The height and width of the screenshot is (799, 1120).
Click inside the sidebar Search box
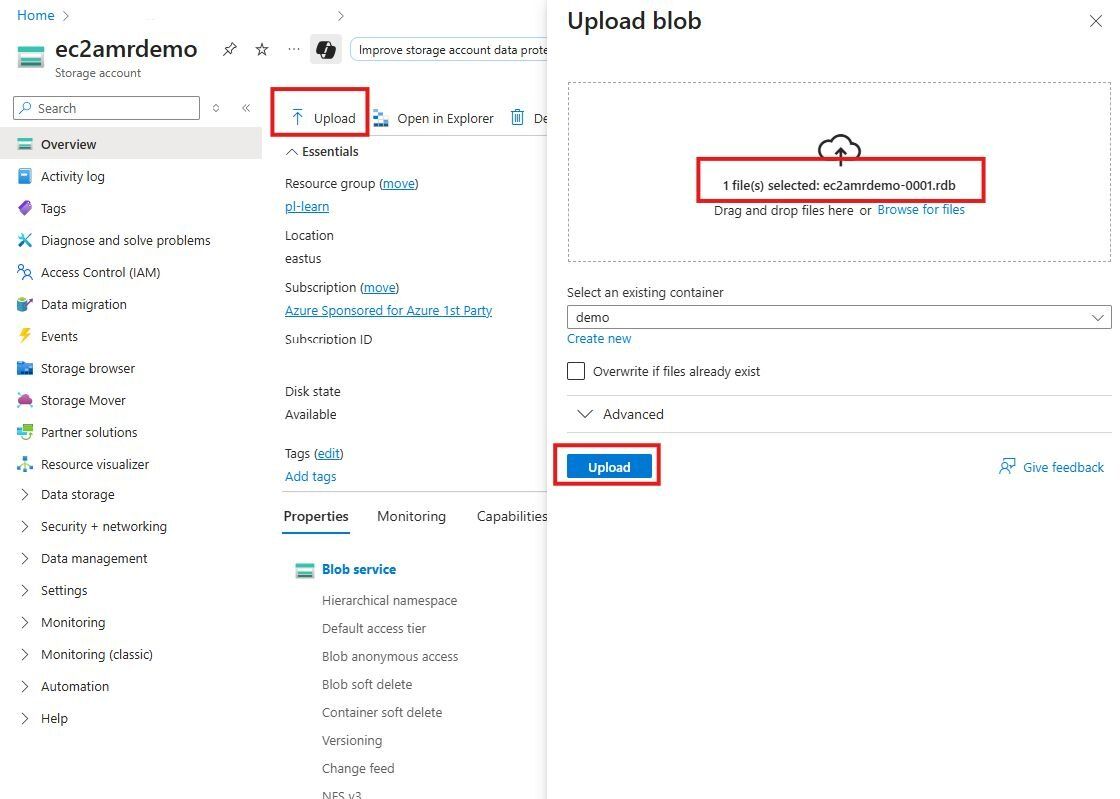tap(105, 107)
